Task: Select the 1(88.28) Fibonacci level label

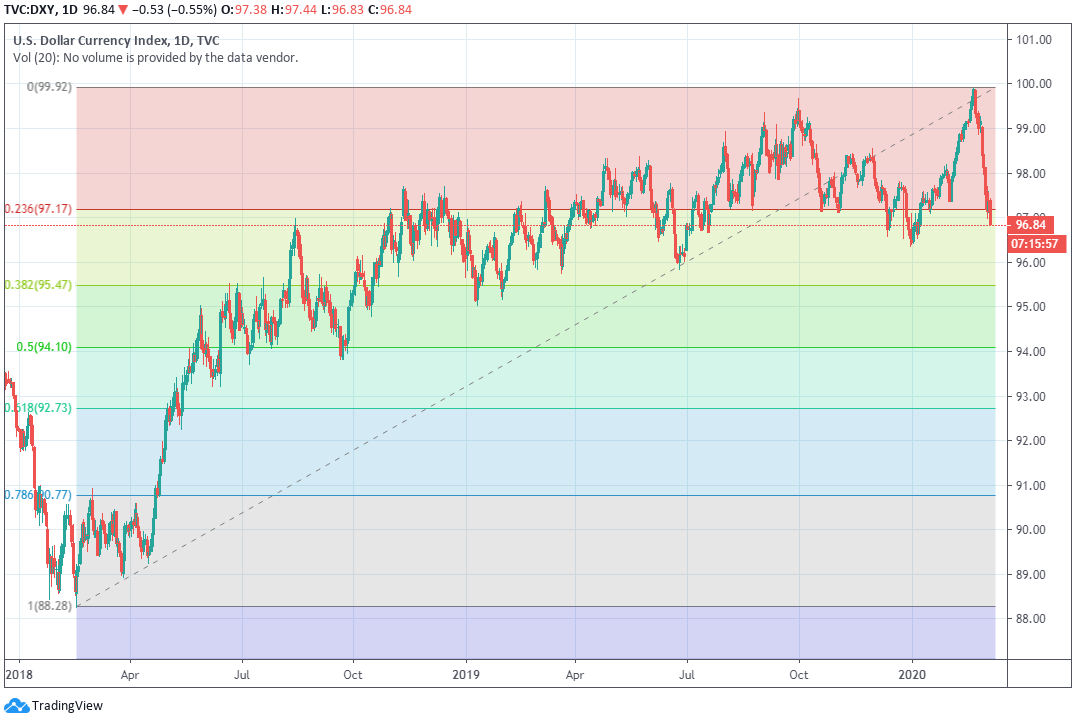Action: (49, 606)
